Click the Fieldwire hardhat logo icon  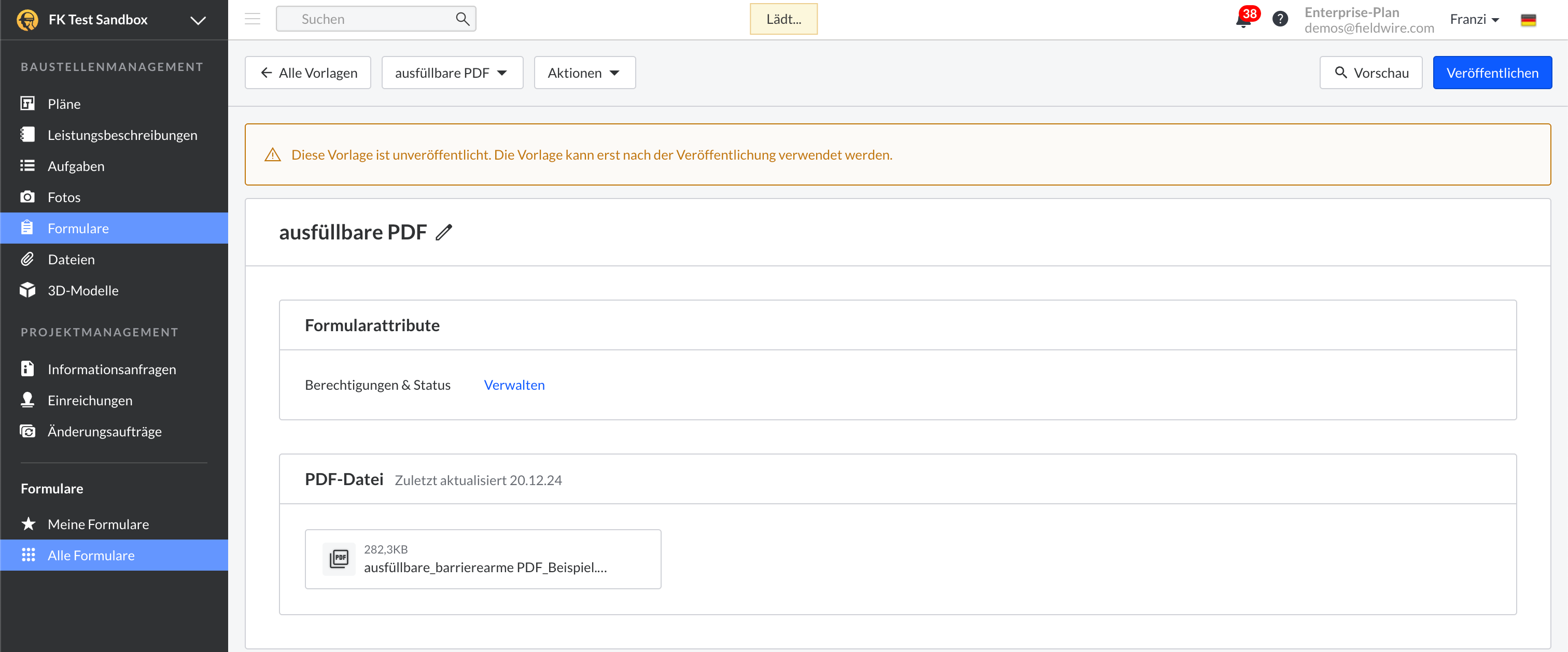point(27,20)
